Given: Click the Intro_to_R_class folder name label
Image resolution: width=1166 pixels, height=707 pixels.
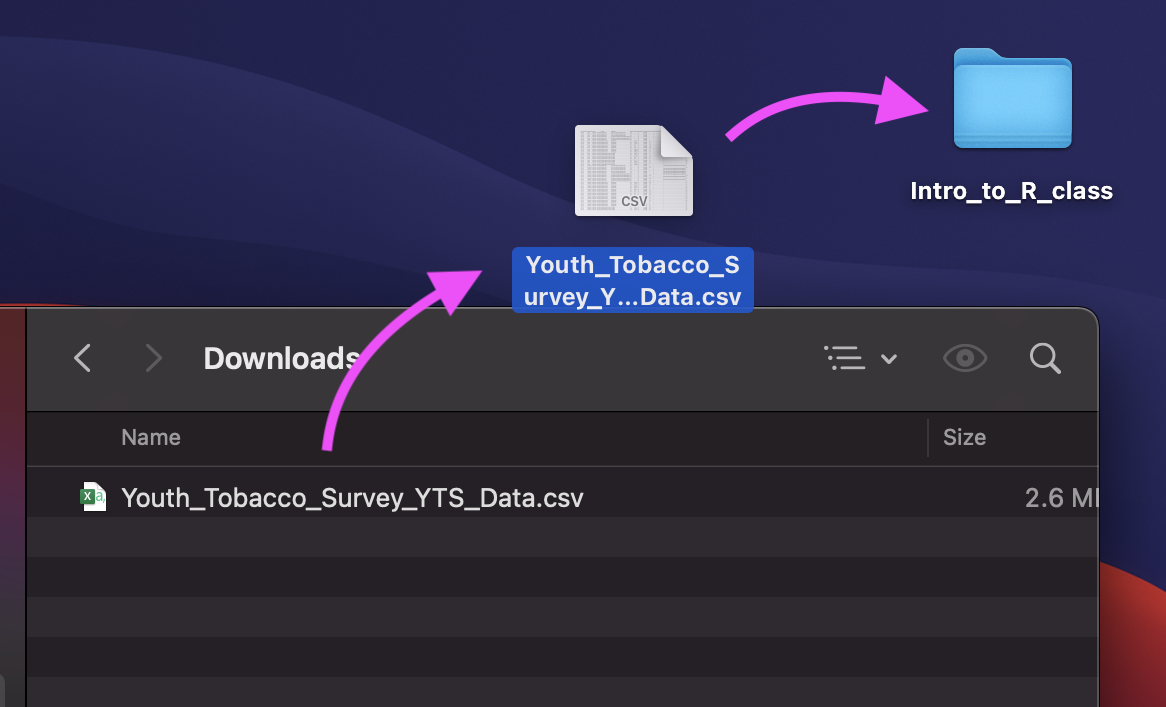Looking at the screenshot, I should [x=1011, y=191].
